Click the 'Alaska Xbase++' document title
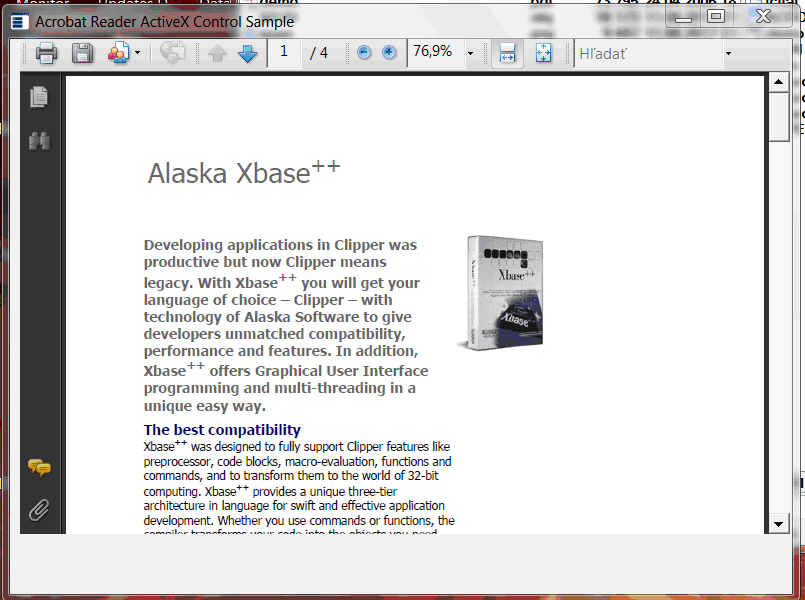 click(244, 172)
